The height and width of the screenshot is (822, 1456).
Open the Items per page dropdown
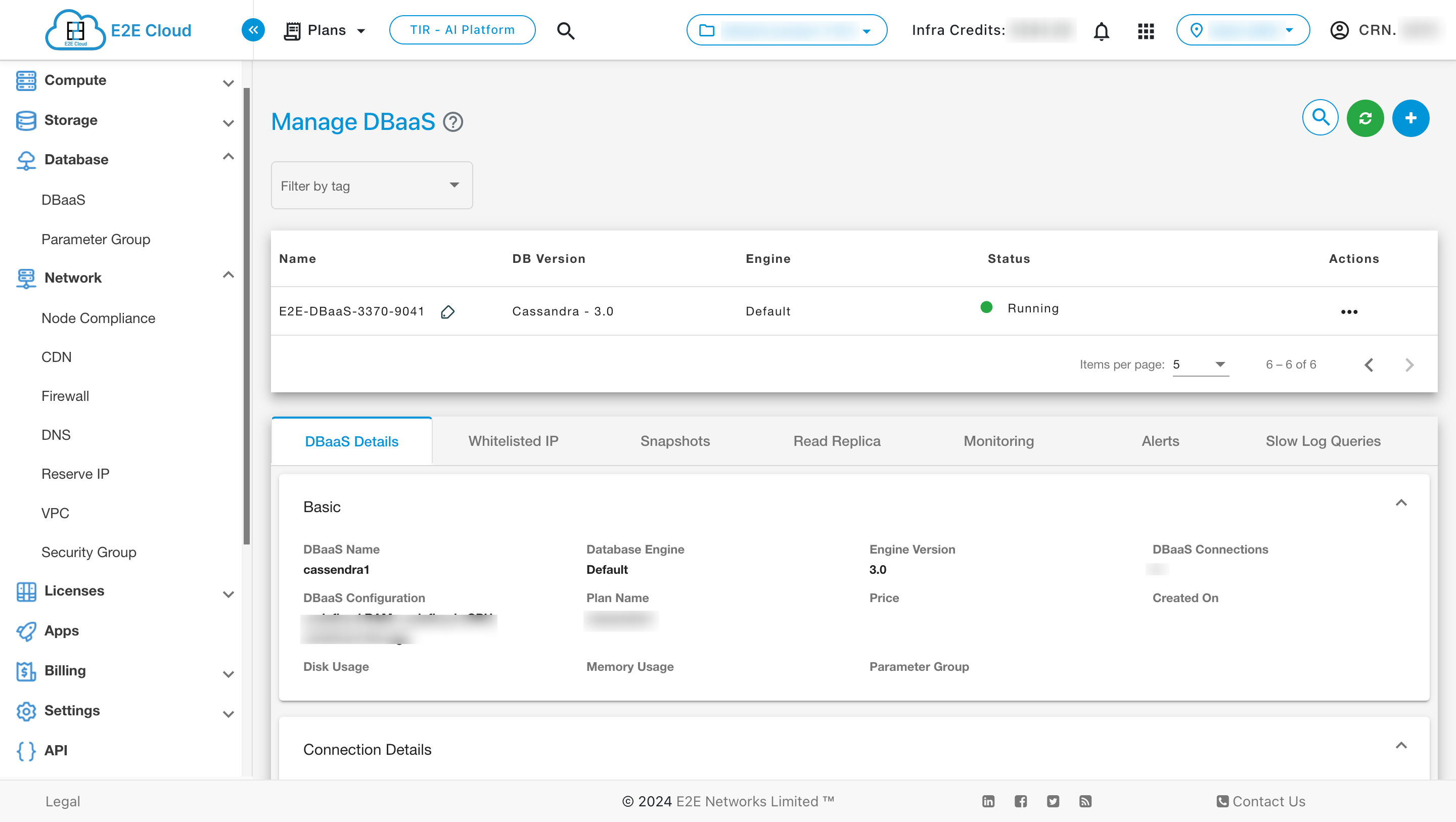pyautogui.click(x=1200, y=364)
